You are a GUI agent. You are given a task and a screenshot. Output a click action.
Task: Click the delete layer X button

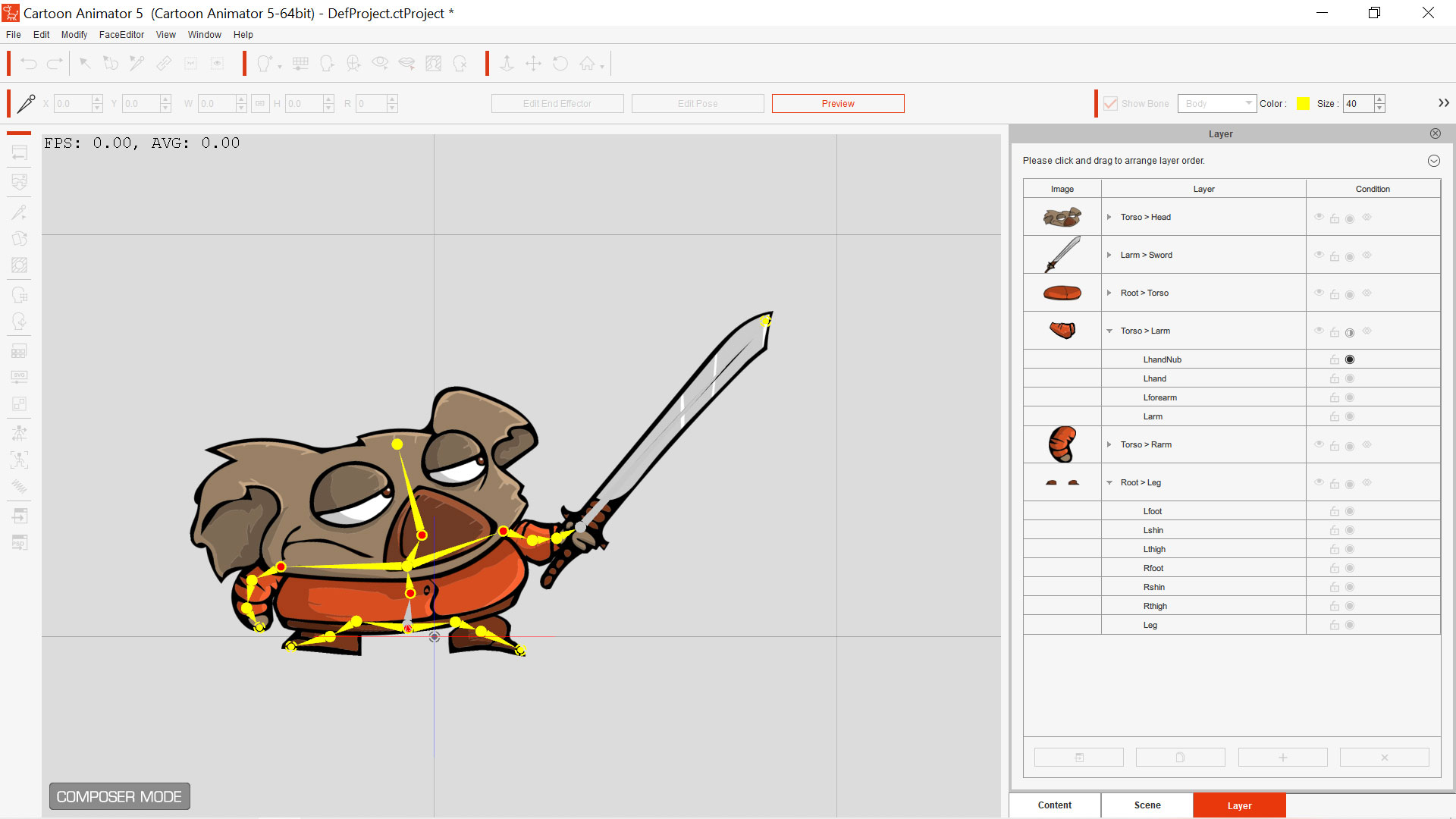click(x=1385, y=758)
